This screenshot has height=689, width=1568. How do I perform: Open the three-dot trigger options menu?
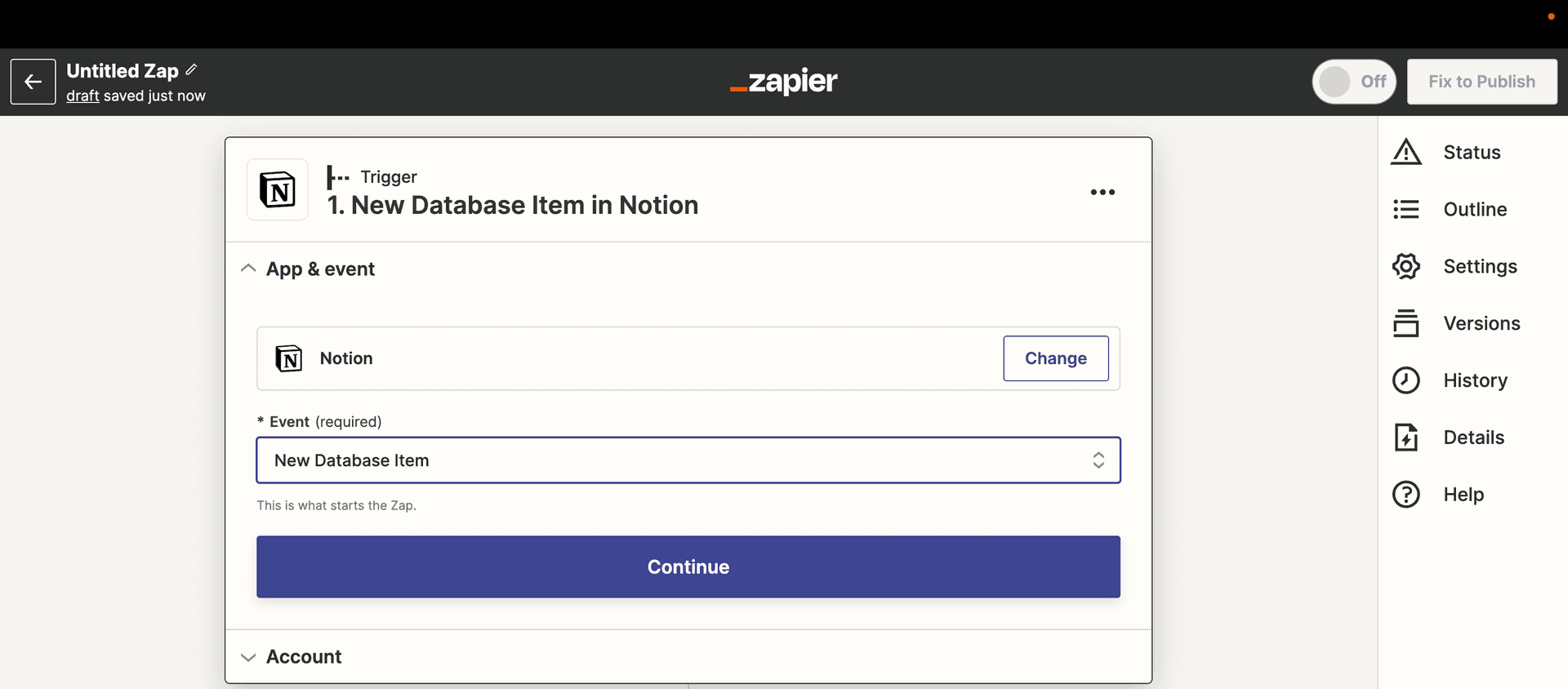(1102, 192)
